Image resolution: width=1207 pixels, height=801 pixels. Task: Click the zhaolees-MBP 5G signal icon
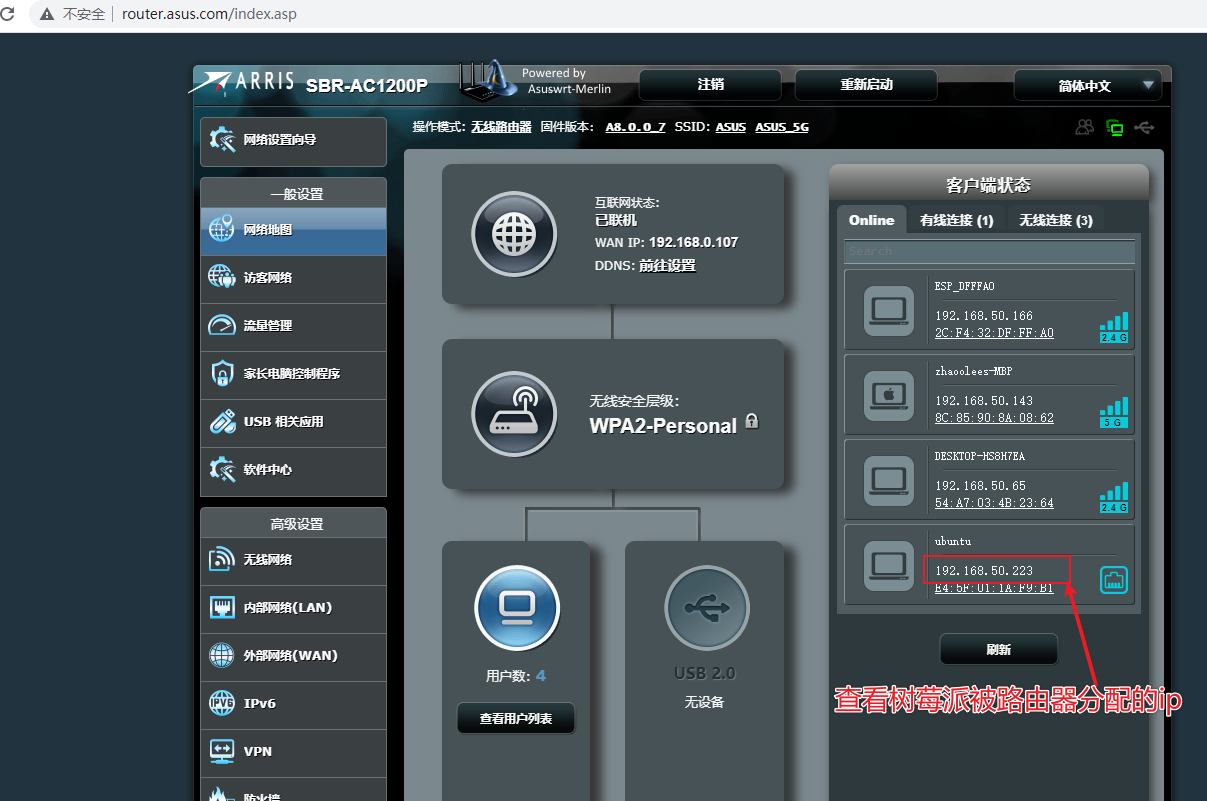pyautogui.click(x=1114, y=413)
